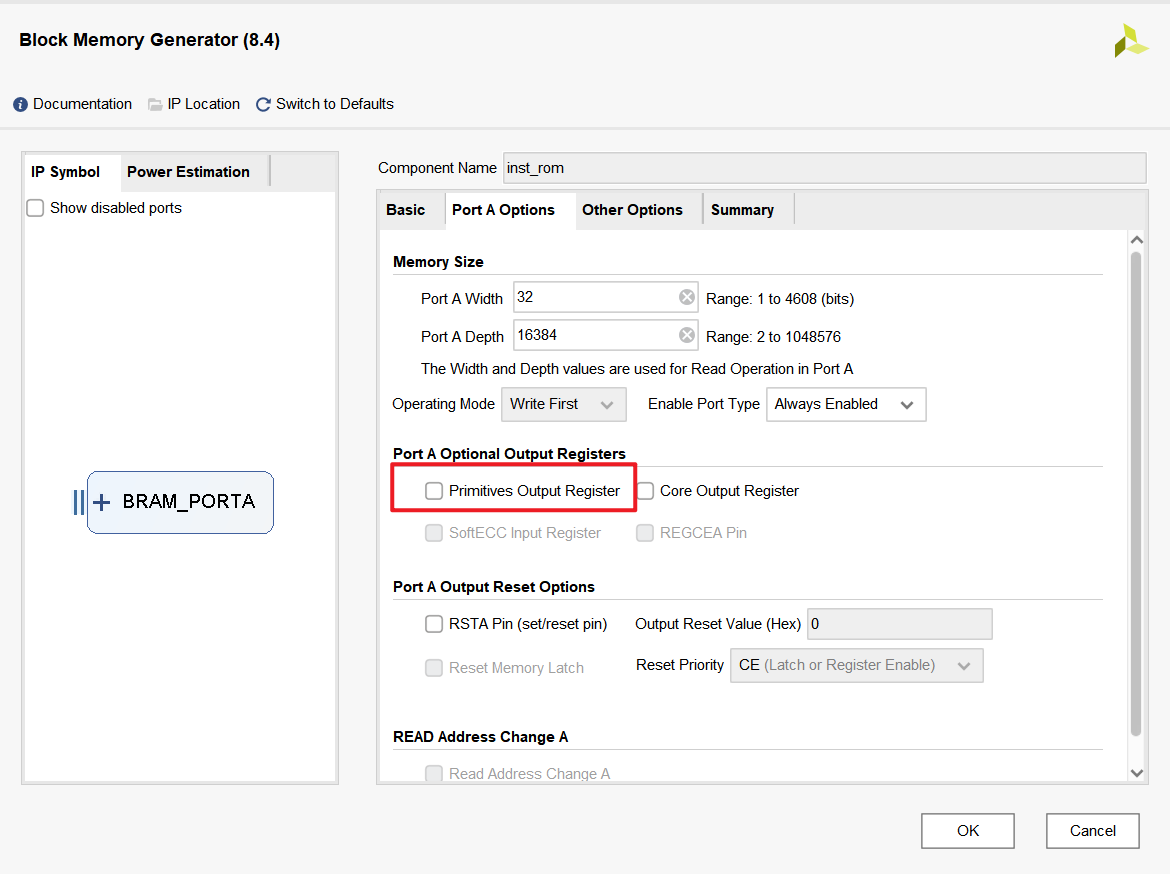The height and width of the screenshot is (874, 1170).
Task: Click the Operating Mode label
Action: [443, 404]
